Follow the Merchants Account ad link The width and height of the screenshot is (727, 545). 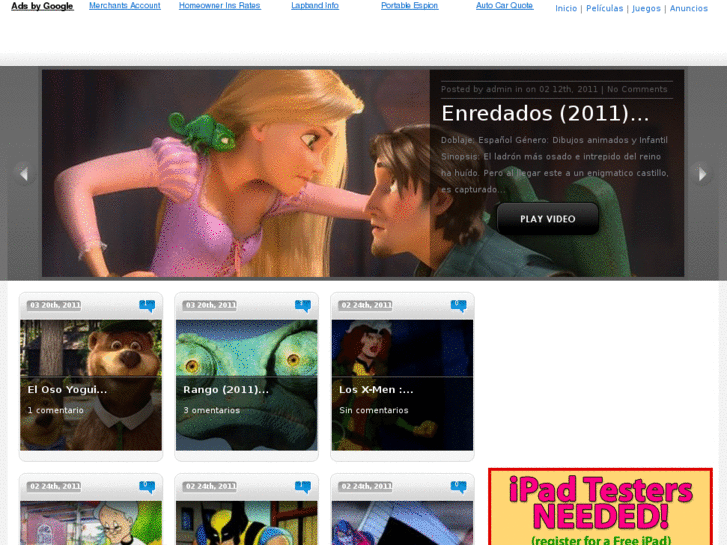pyautogui.click(x=125, y=6)
